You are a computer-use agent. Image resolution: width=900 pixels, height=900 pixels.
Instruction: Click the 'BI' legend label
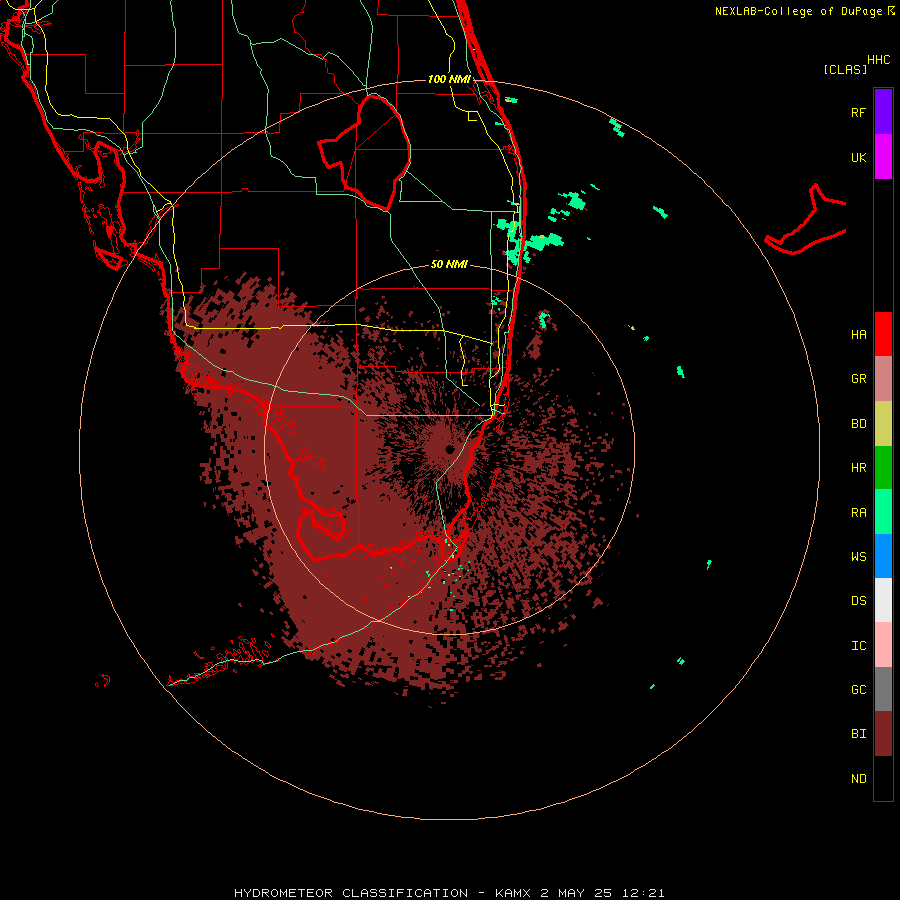[x=858, y=734]
